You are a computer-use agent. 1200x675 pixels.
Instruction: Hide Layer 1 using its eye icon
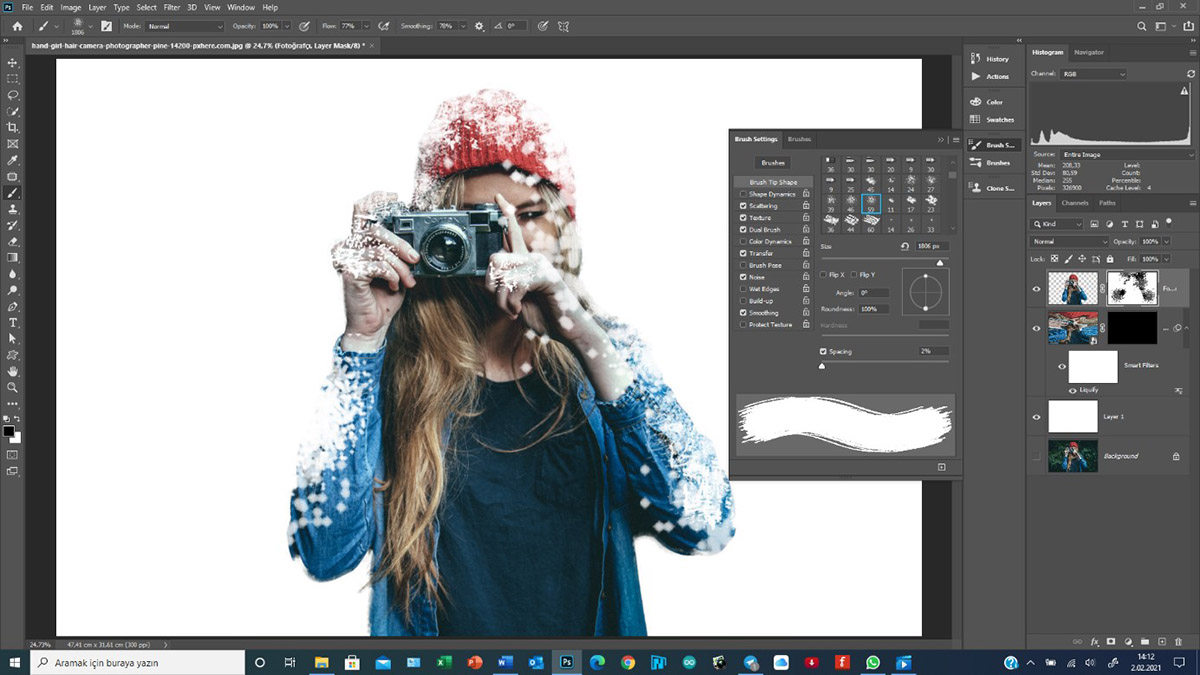coord(1037,416)
